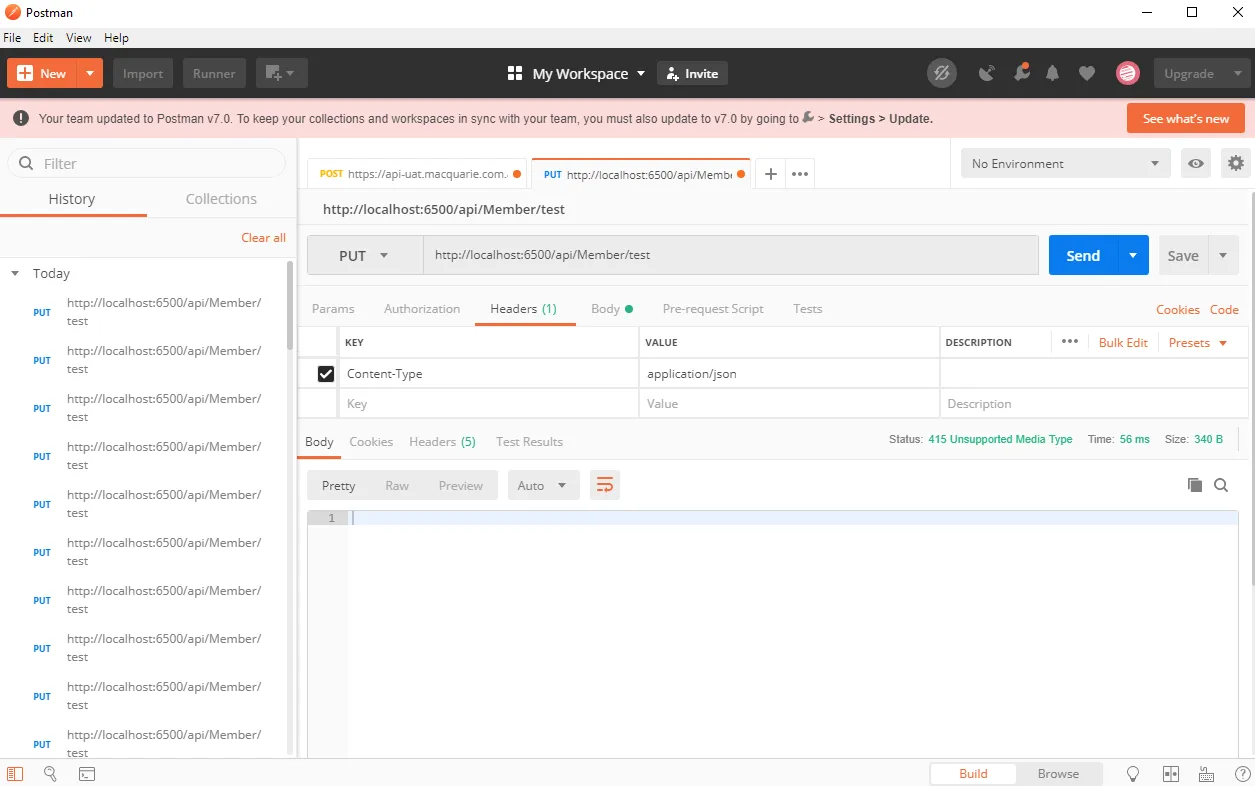The image size is (1255, 786).
Task: Open the tab options ellipsis menu
Action: (800, 174)
